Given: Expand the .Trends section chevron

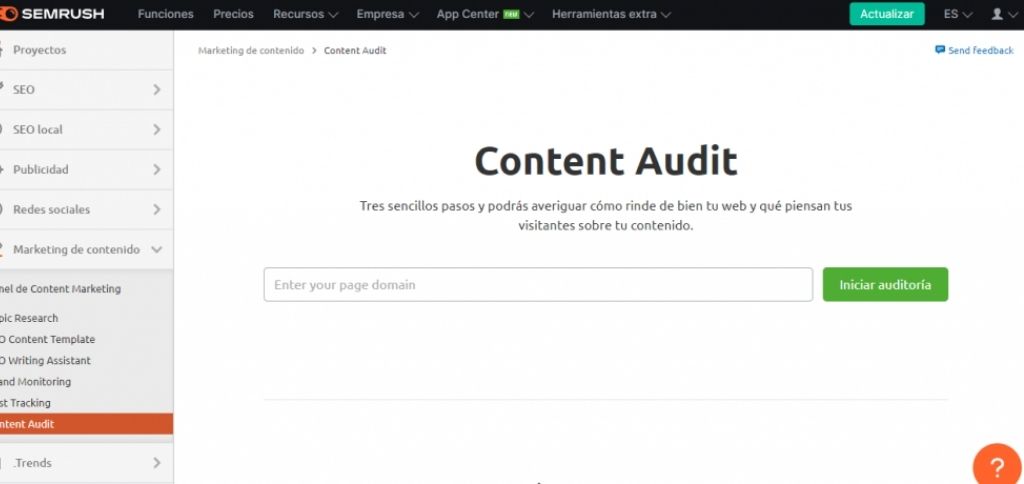Looking at the screenshot, I should (157, 462).
